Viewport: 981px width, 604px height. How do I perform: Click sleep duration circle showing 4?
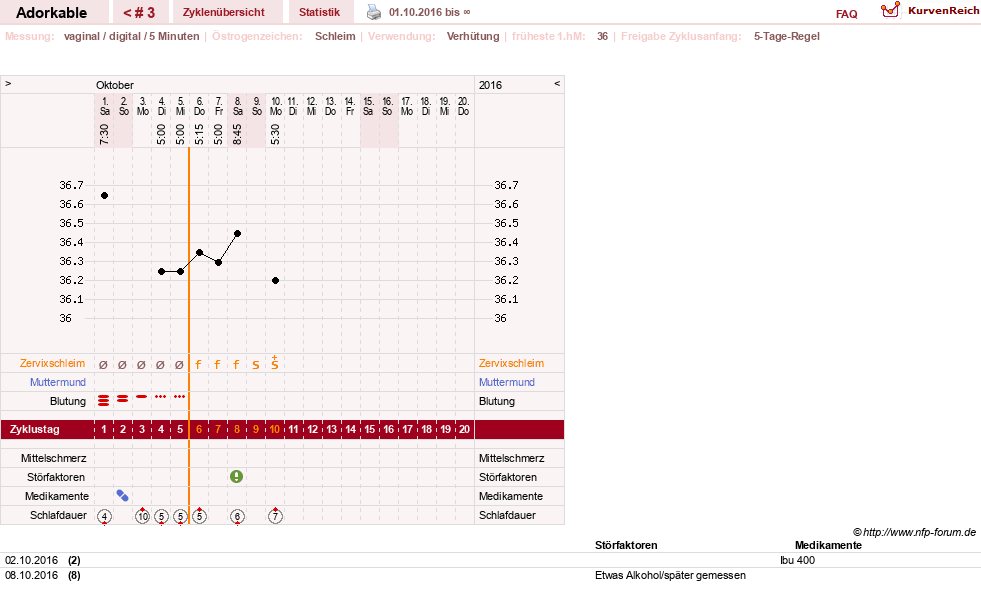[104, 516]
